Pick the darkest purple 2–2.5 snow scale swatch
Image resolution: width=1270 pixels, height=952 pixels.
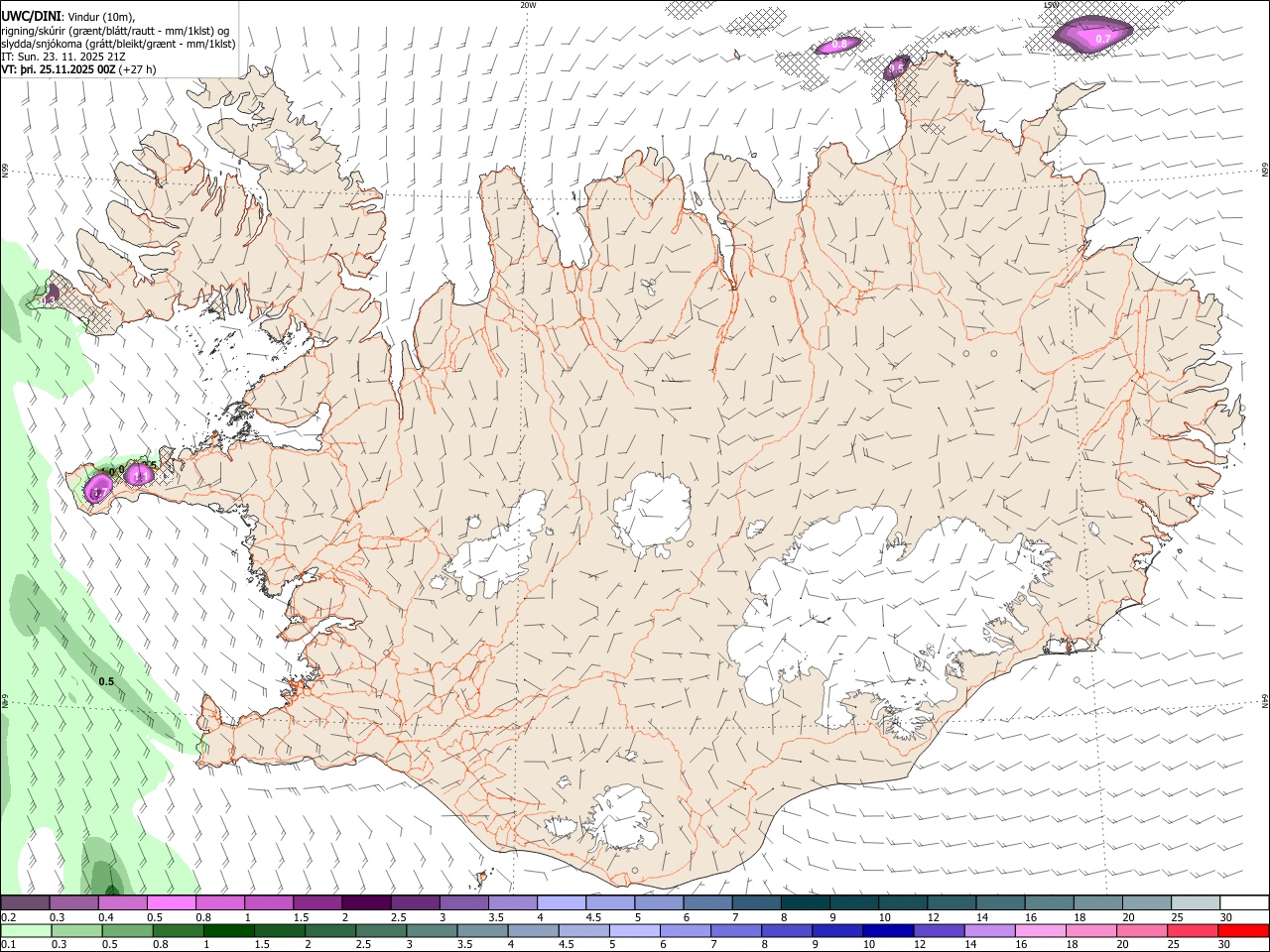(x=366, y=902)
